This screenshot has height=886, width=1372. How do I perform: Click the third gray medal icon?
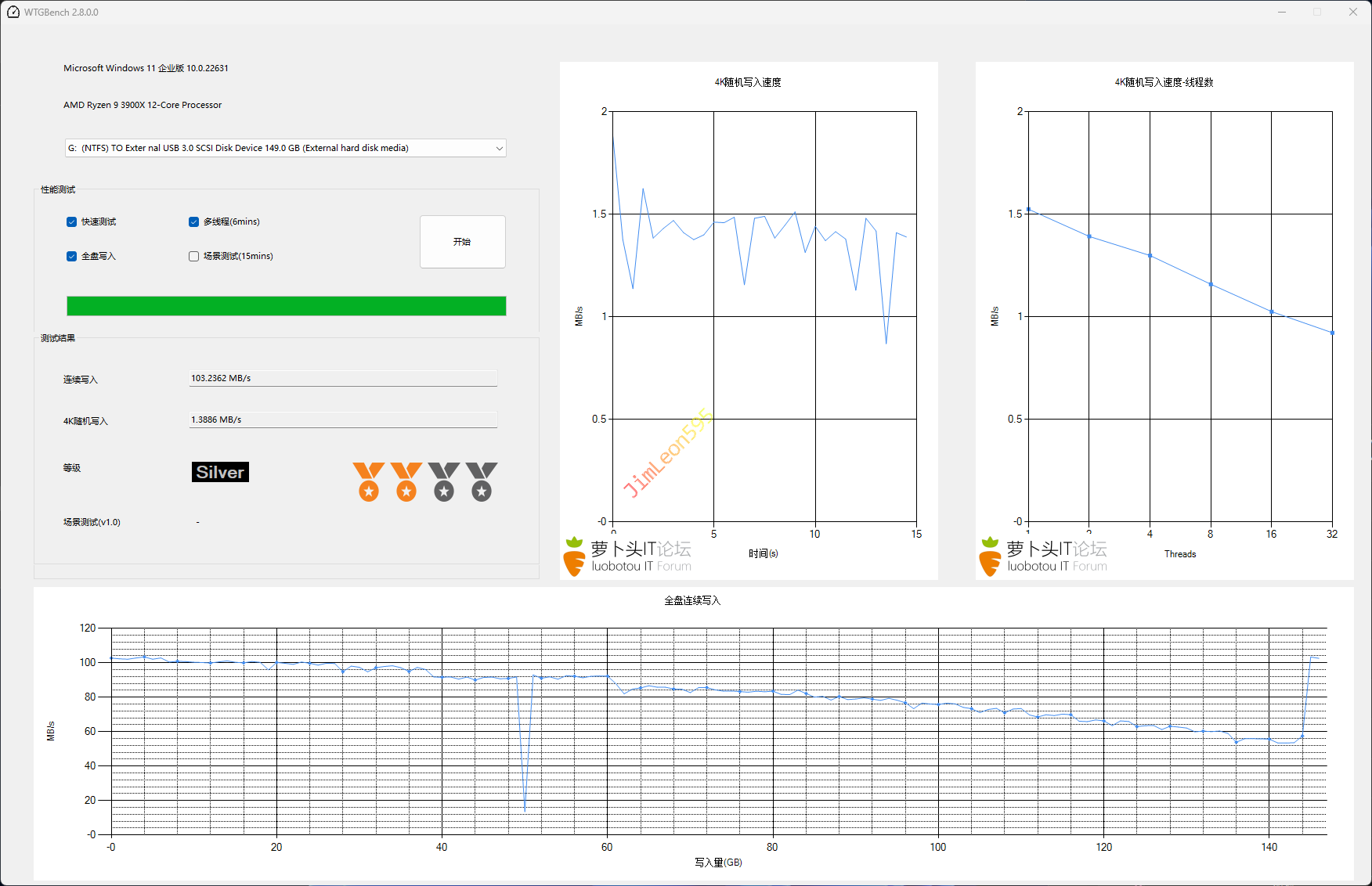point(444,481)
